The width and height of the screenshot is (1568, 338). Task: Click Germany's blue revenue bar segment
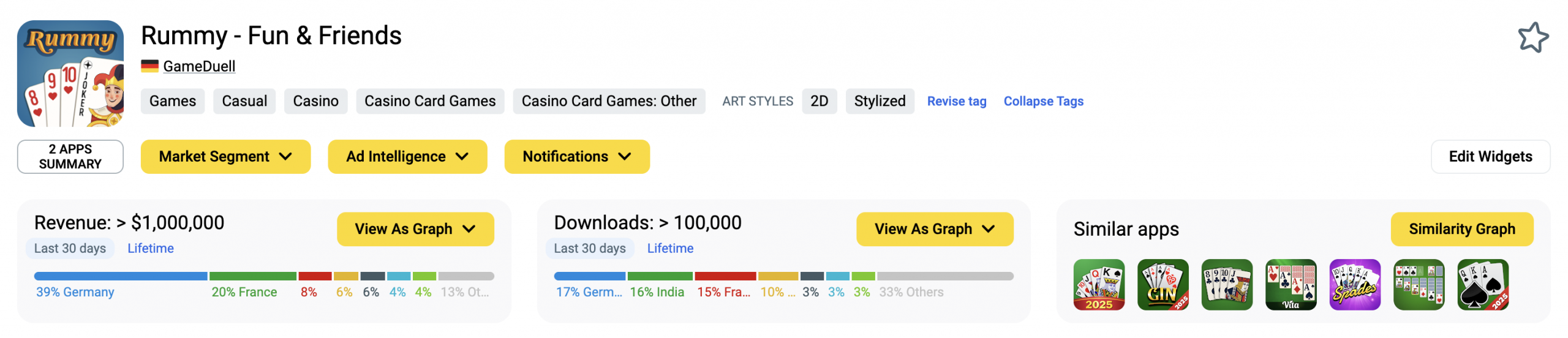tap(121, 276)
